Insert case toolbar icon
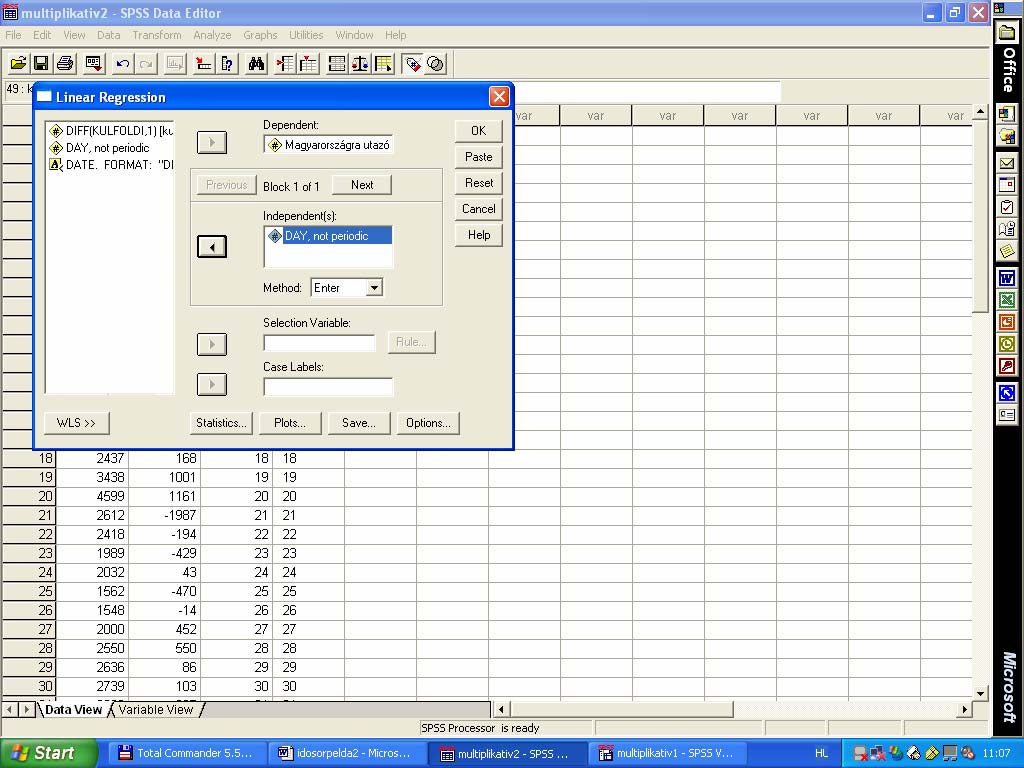Viewport: 1024px width, 768px height. (x=285, y=63)
